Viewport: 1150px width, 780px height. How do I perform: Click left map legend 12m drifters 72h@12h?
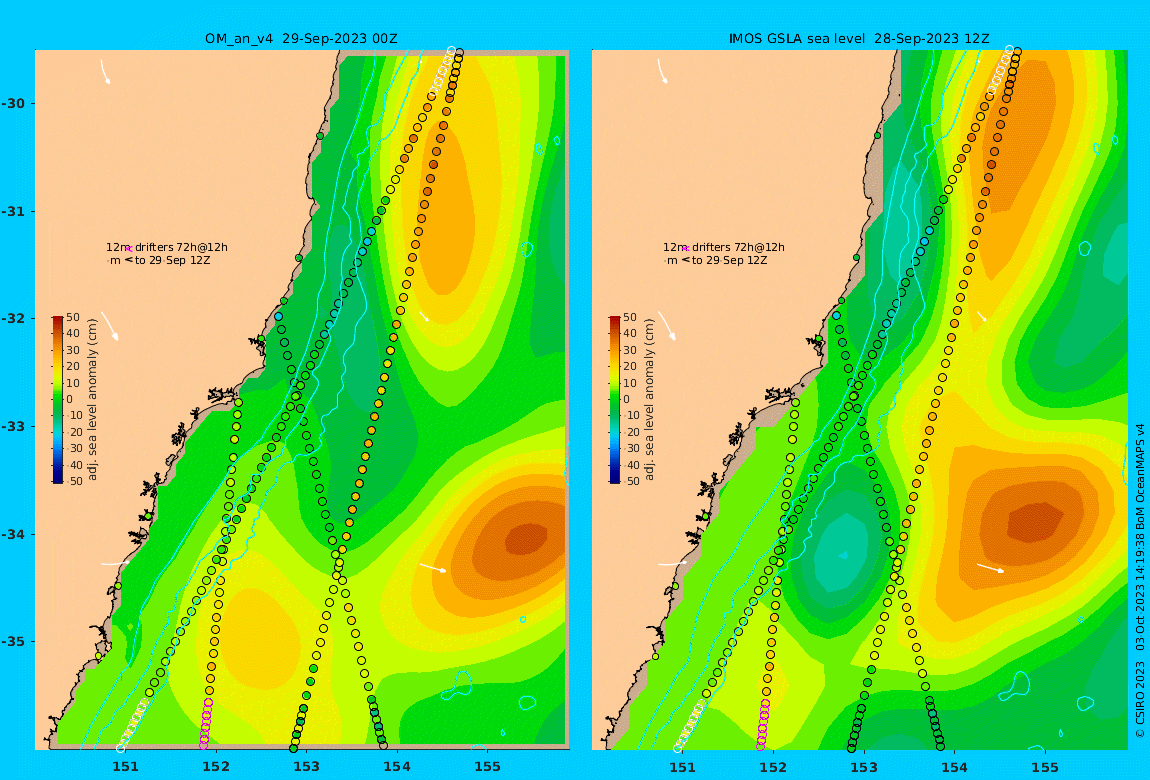pos(166,247)
